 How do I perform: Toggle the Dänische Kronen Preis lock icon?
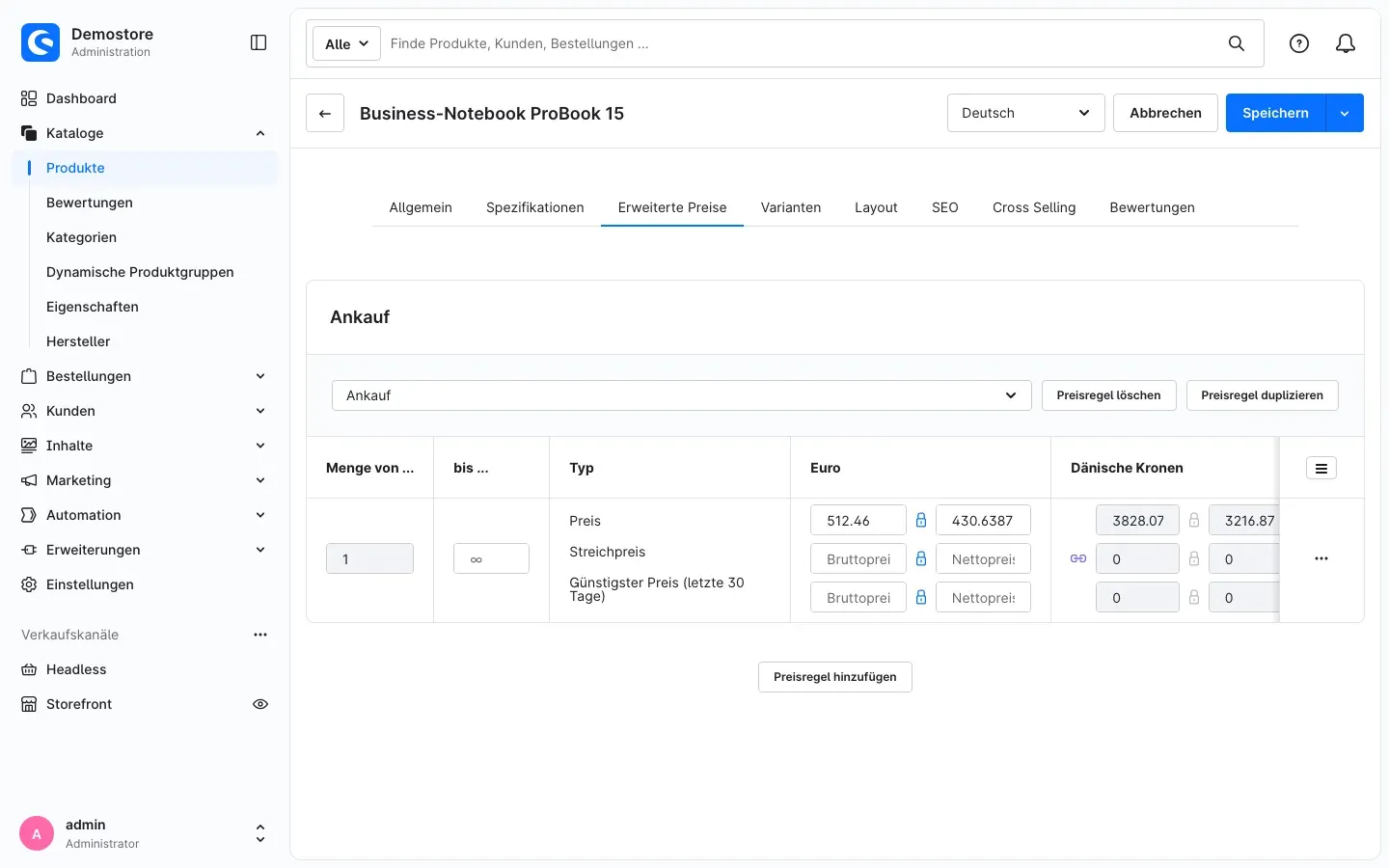(1194, 520)
